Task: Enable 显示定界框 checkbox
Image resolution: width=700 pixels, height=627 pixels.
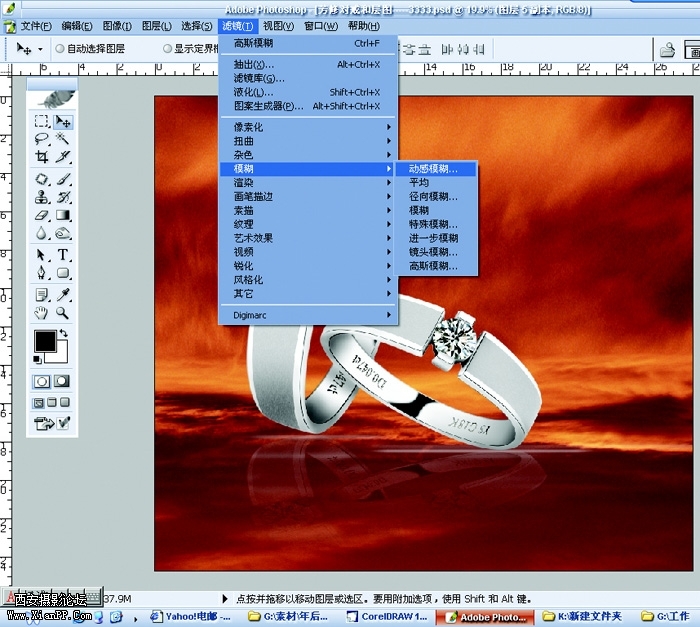Action: pos(167,49)
